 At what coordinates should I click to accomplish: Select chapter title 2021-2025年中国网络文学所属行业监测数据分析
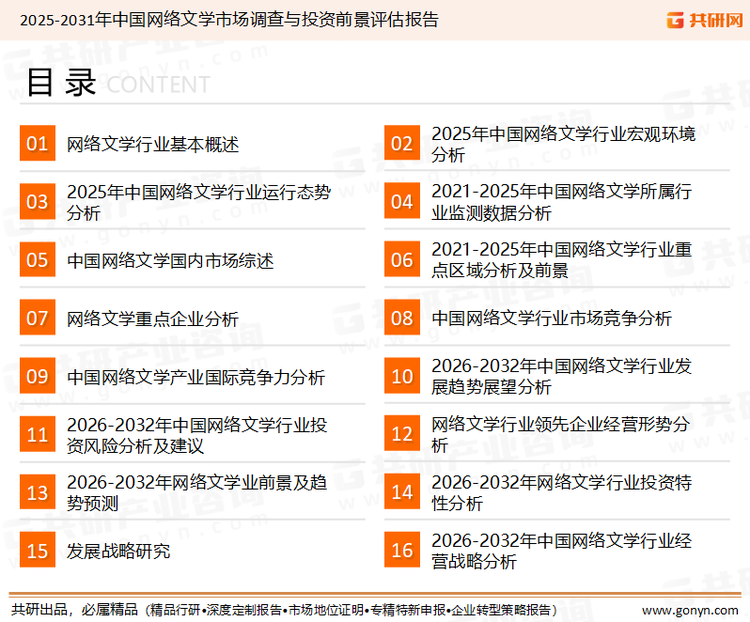(562, 202)
